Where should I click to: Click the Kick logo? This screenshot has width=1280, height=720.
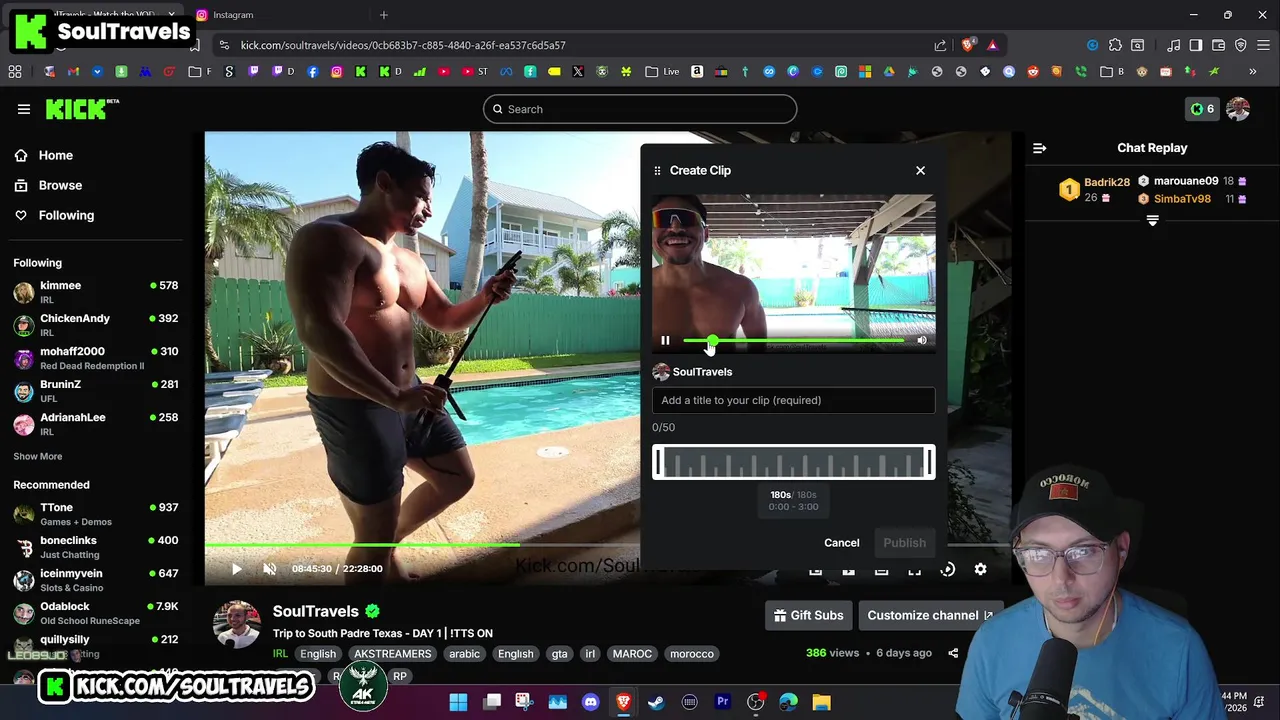coord(82,109)
